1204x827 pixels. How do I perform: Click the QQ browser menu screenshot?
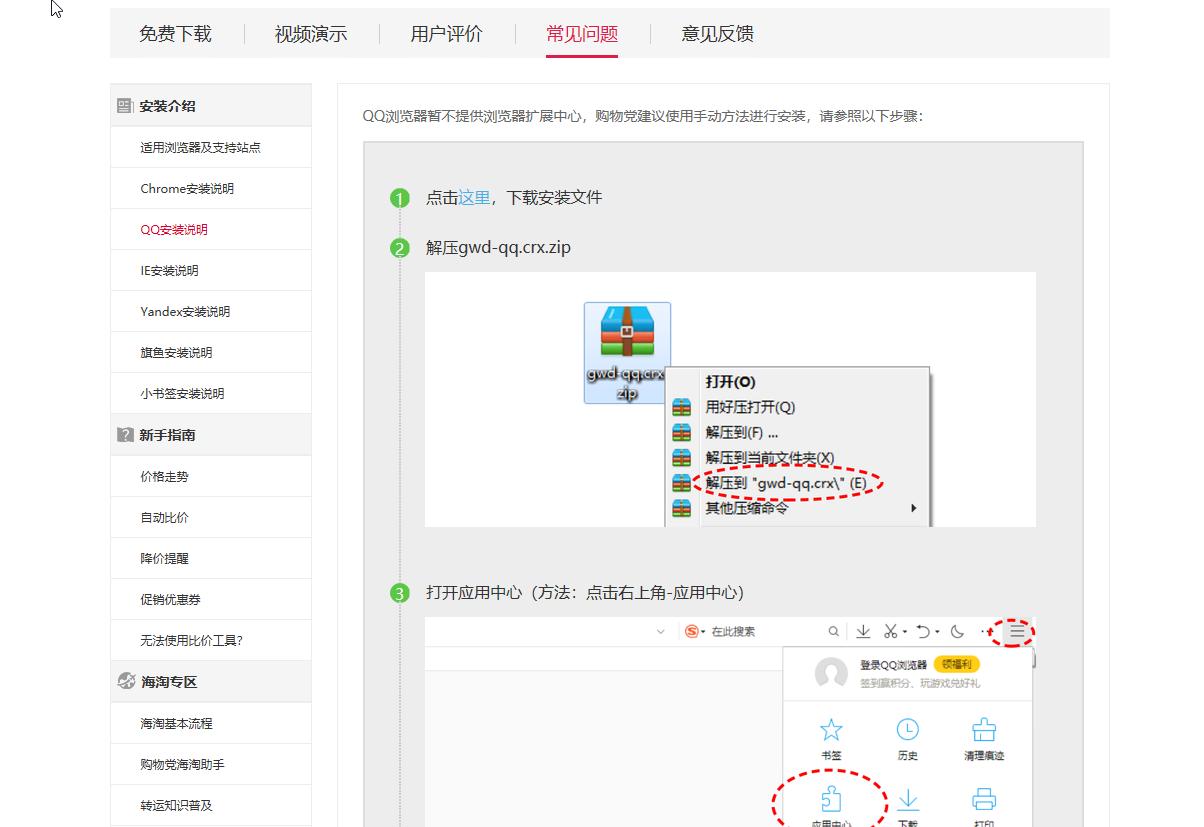pos(730,722)
